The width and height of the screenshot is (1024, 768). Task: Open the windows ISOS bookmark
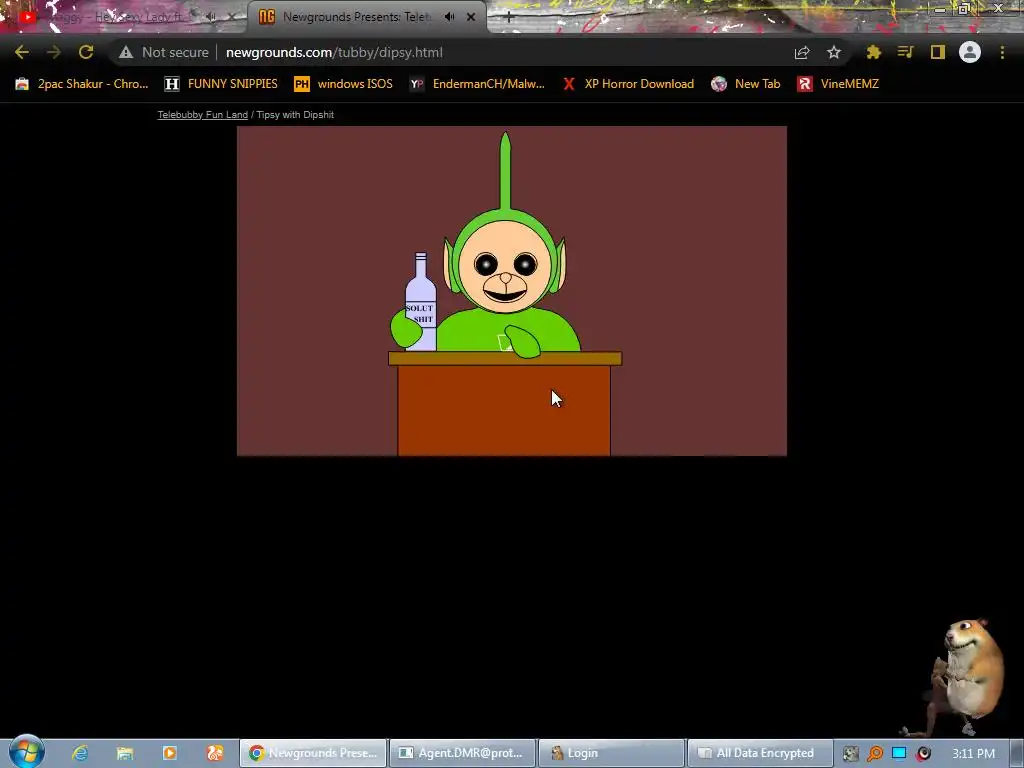[344, 84]
